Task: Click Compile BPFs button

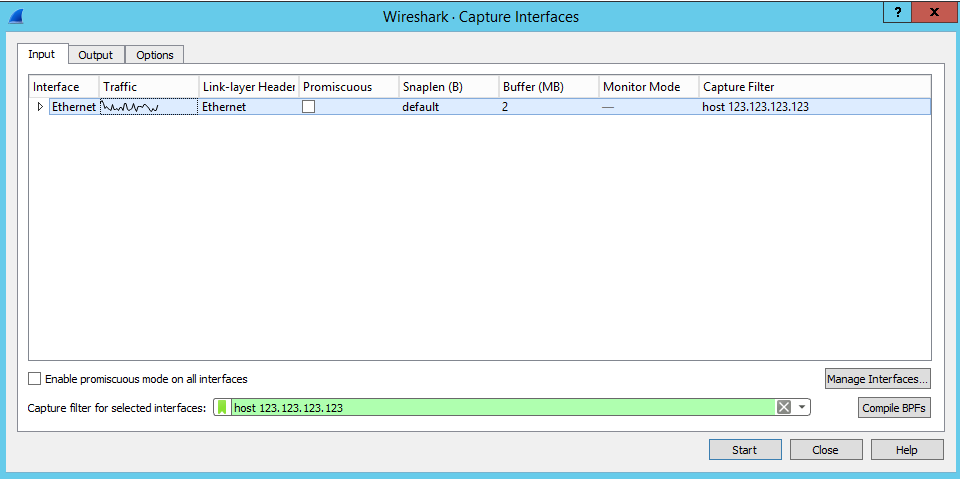Action: pyautogui.click(x=894, y=408)
